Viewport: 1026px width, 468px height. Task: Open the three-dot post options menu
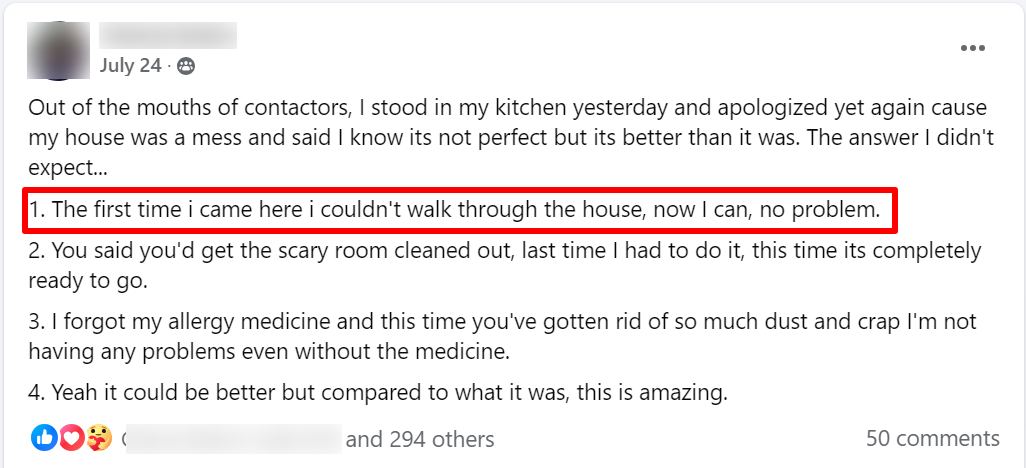click(972, 48)
